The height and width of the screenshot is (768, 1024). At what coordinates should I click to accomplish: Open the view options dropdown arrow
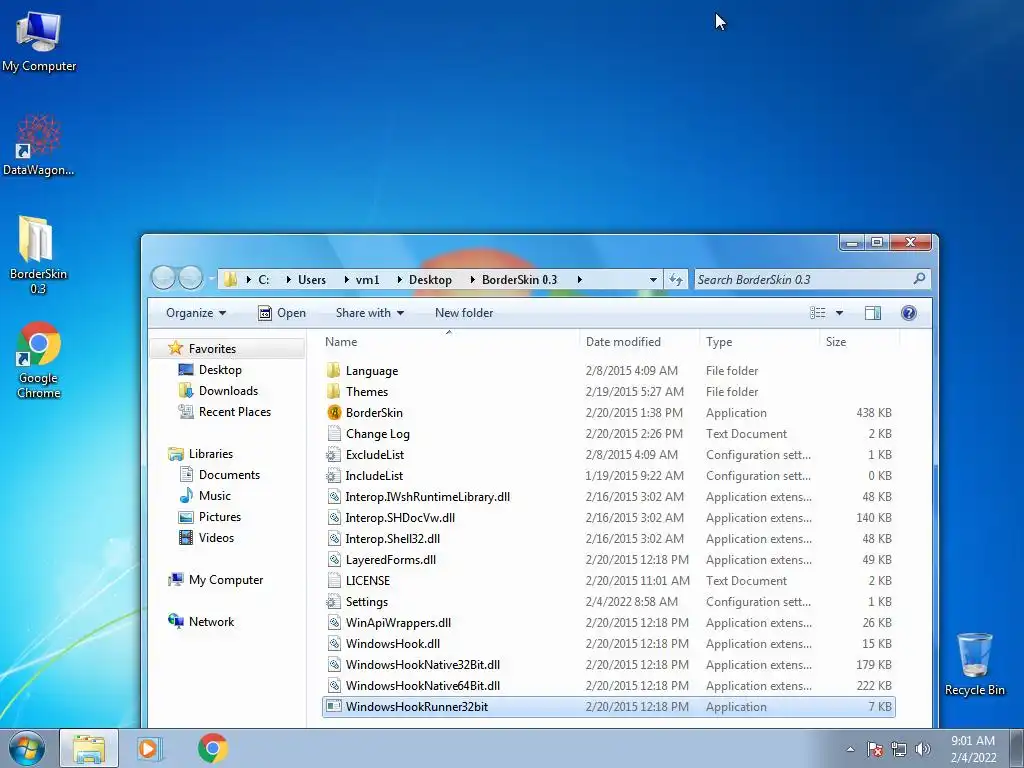pos(839,313)
